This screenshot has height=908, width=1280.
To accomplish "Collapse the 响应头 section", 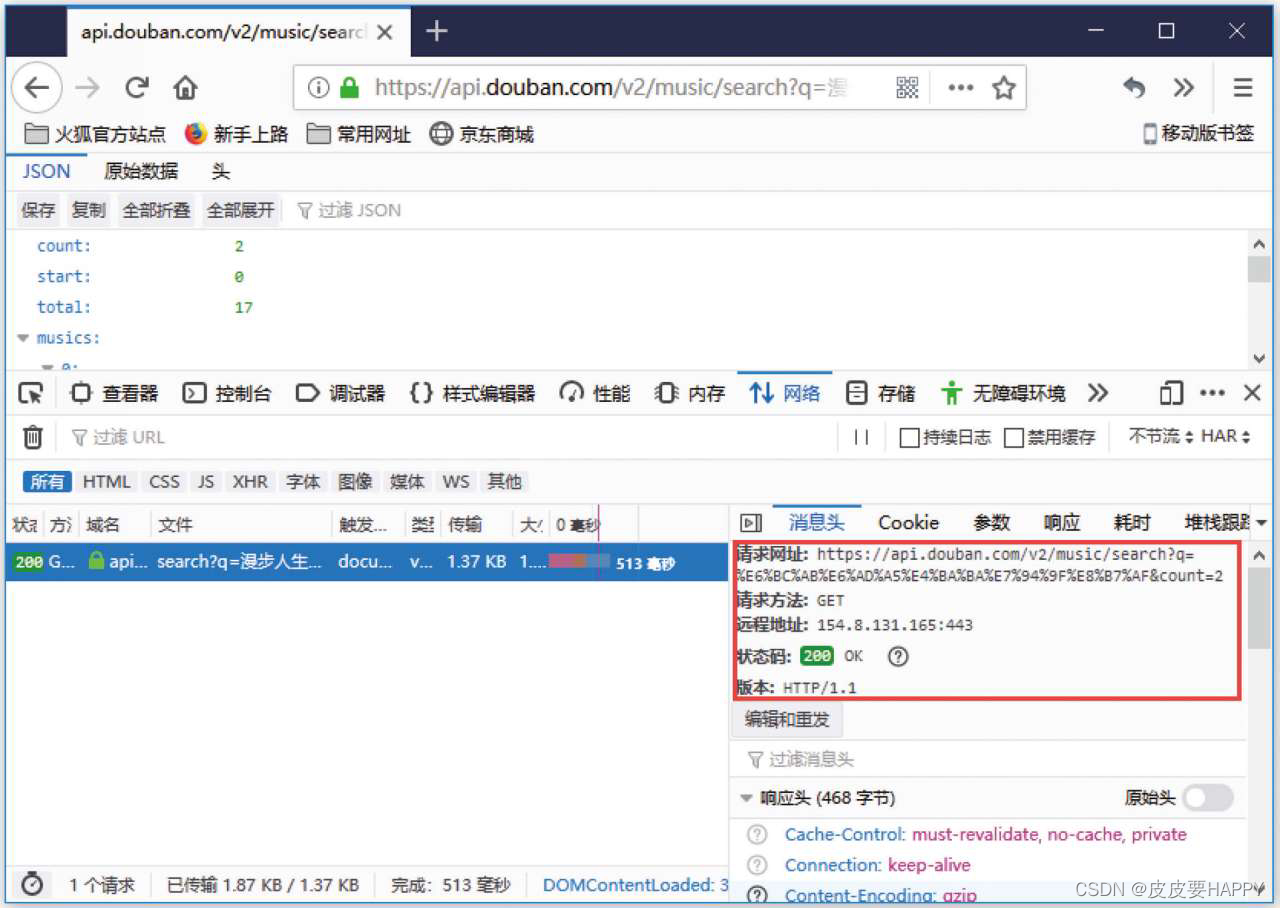I will (x=746, y=798).
